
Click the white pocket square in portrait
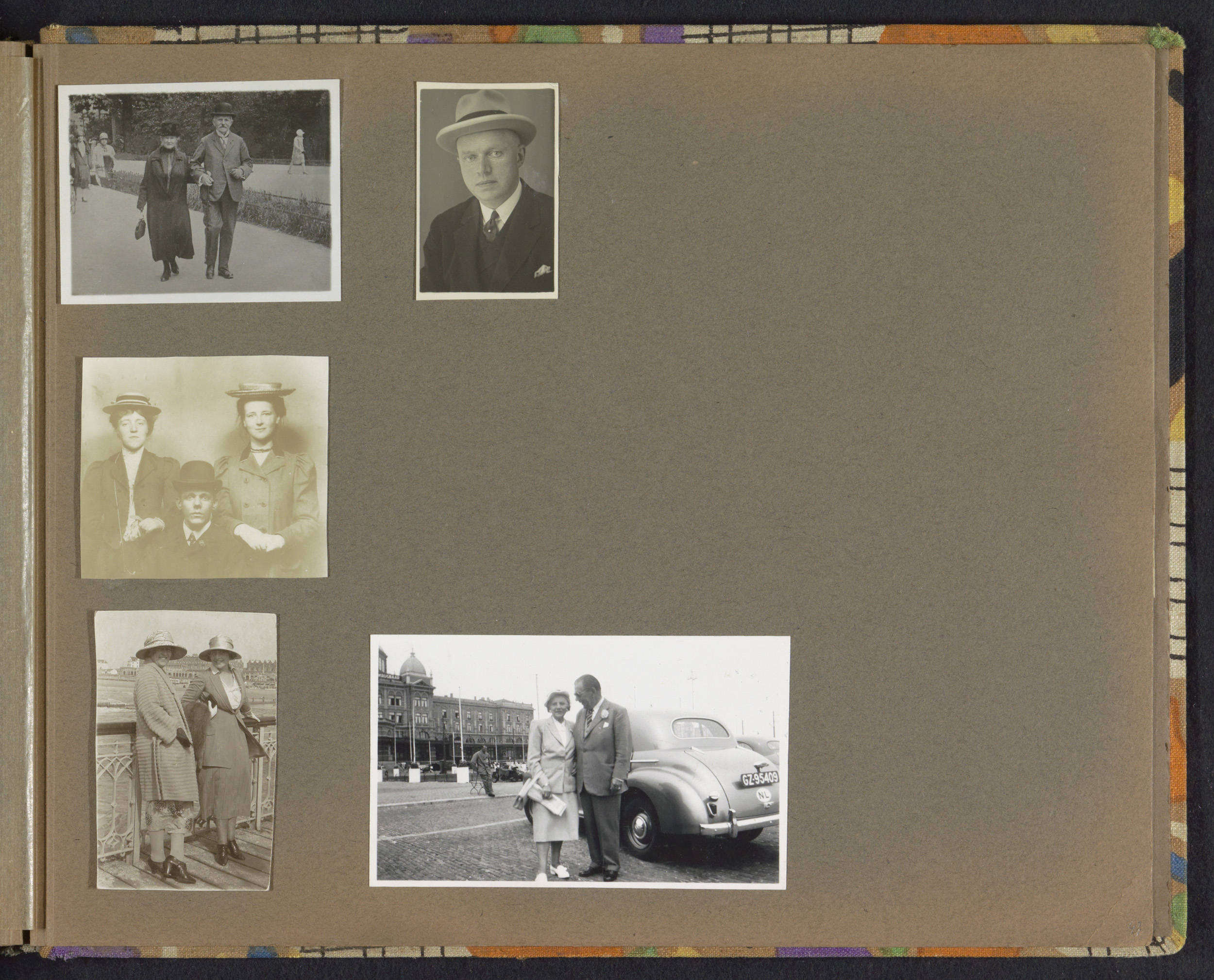pos(541,270)
